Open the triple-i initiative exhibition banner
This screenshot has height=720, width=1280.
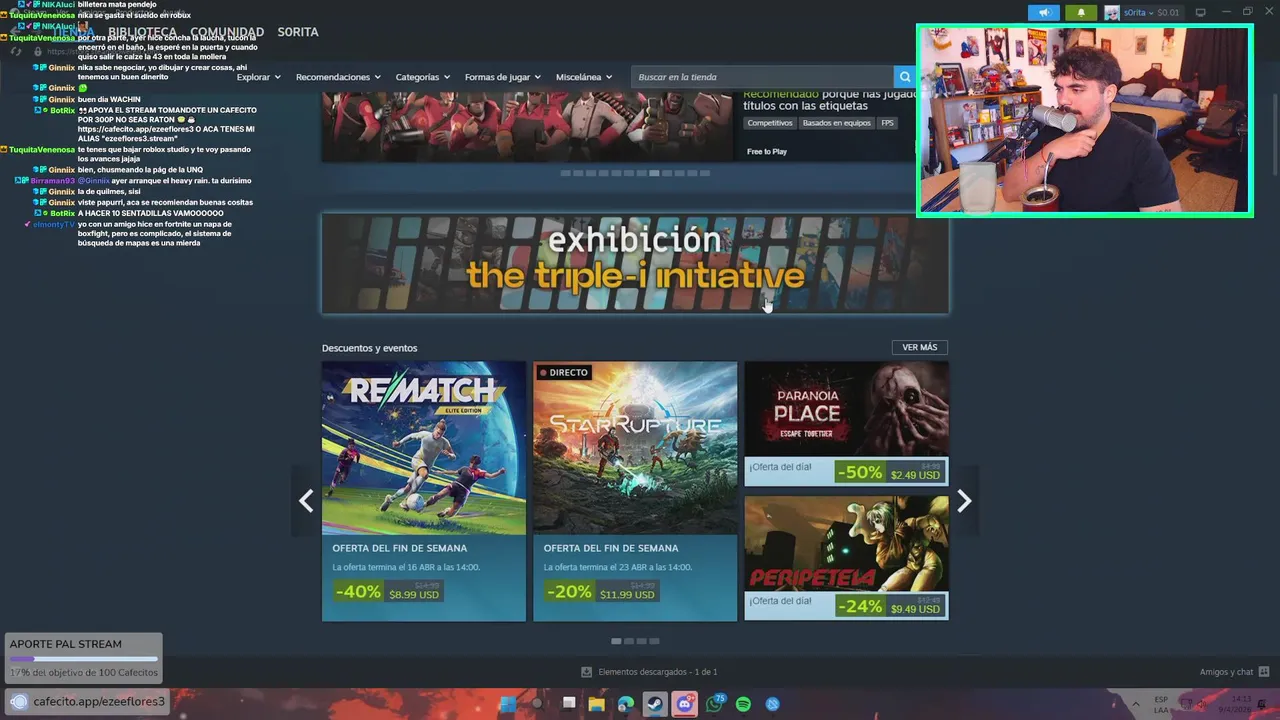click(635, 263)
